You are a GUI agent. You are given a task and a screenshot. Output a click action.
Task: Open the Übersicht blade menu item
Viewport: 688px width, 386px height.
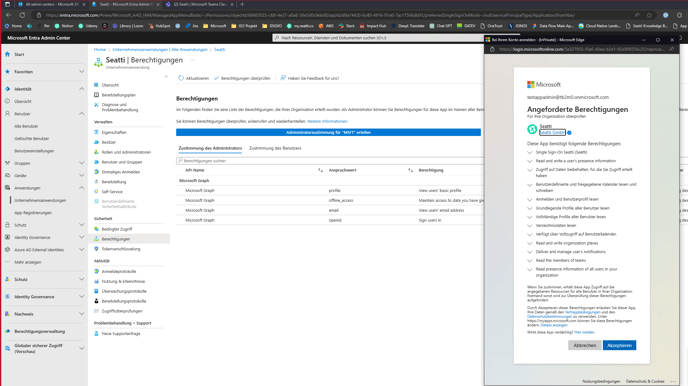click(x=110, y=85)
